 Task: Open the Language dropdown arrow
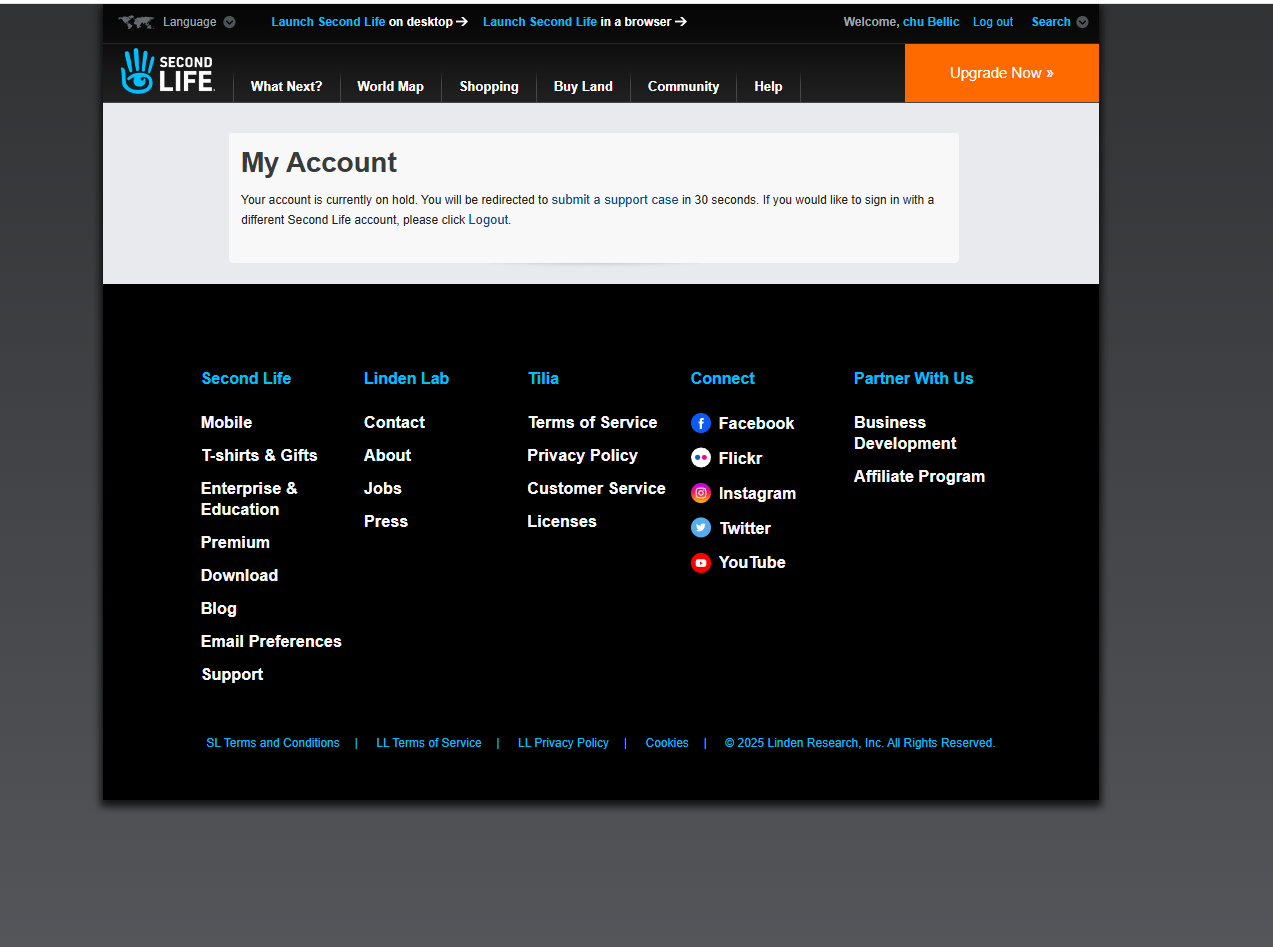click(229, 22)
